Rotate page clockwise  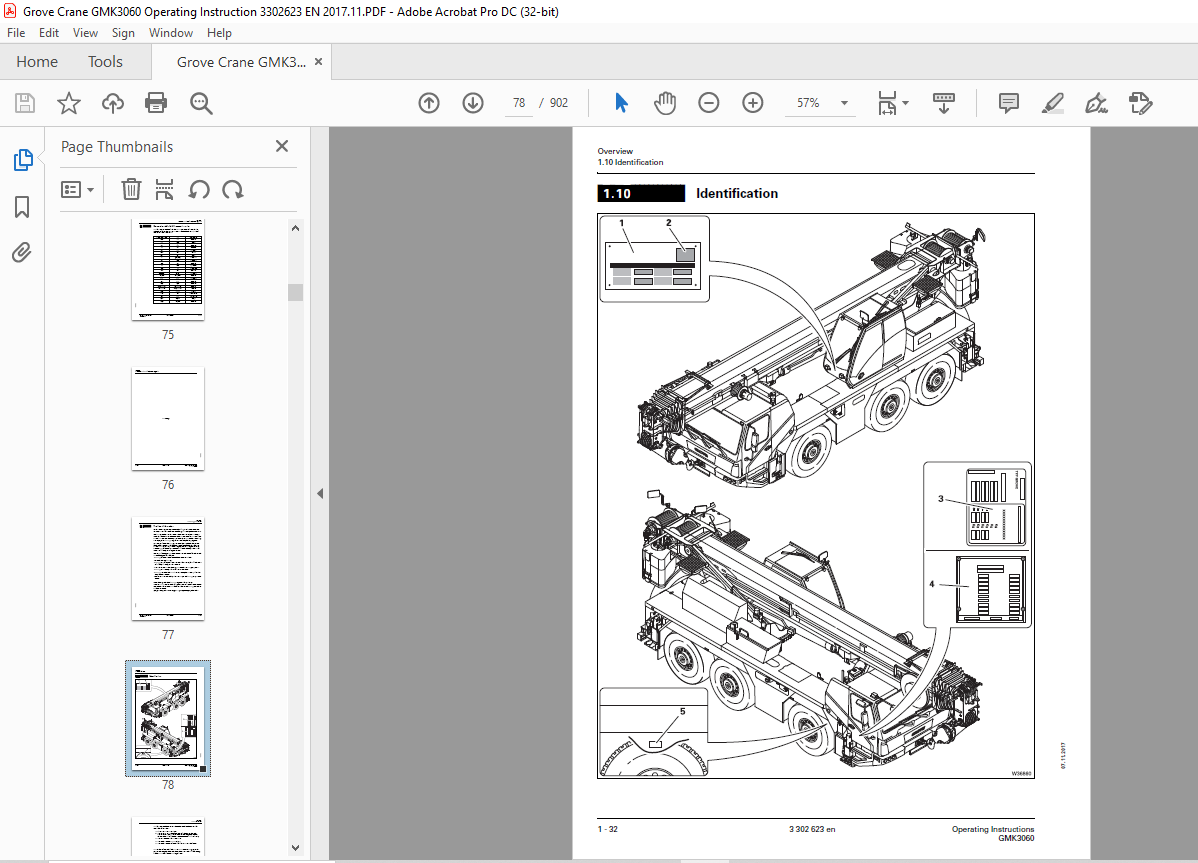tap(233, 189)
